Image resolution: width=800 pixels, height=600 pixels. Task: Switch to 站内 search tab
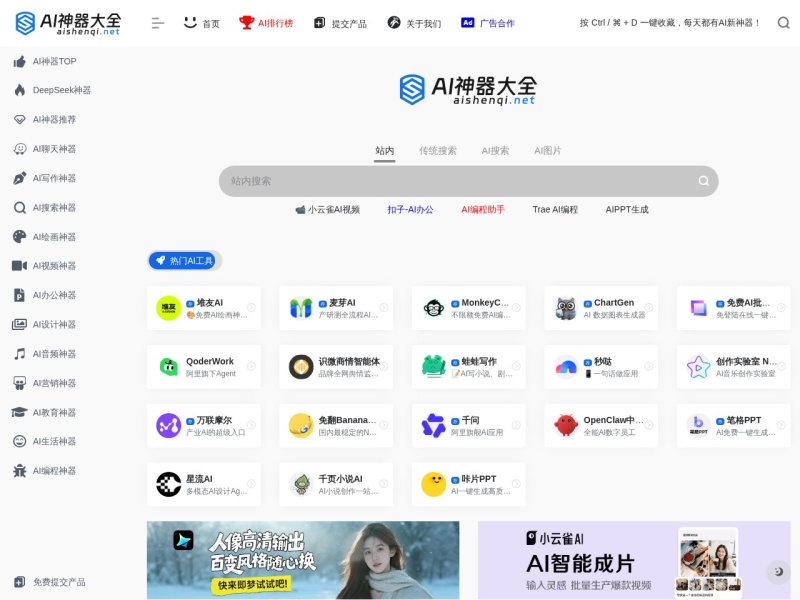point(385,151)
